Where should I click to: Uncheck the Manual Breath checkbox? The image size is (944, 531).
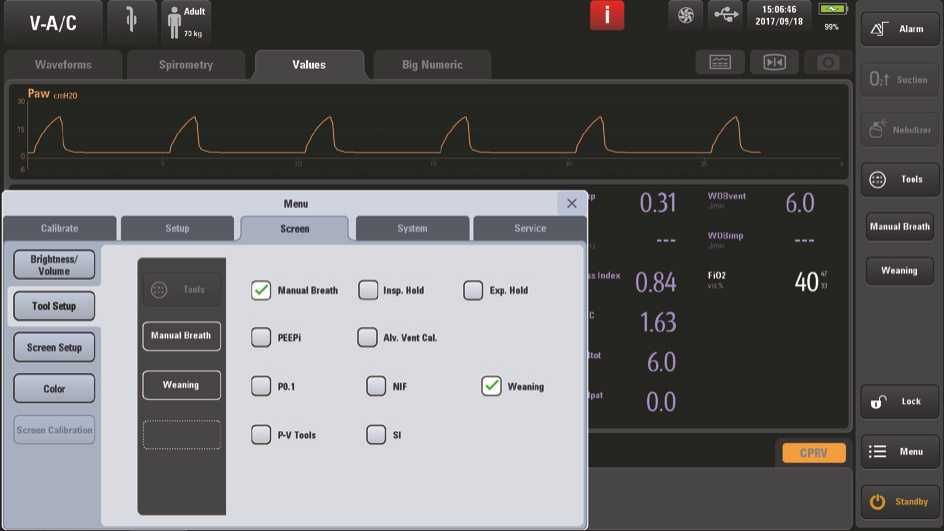pyautogui.click(x=261, y=291)
